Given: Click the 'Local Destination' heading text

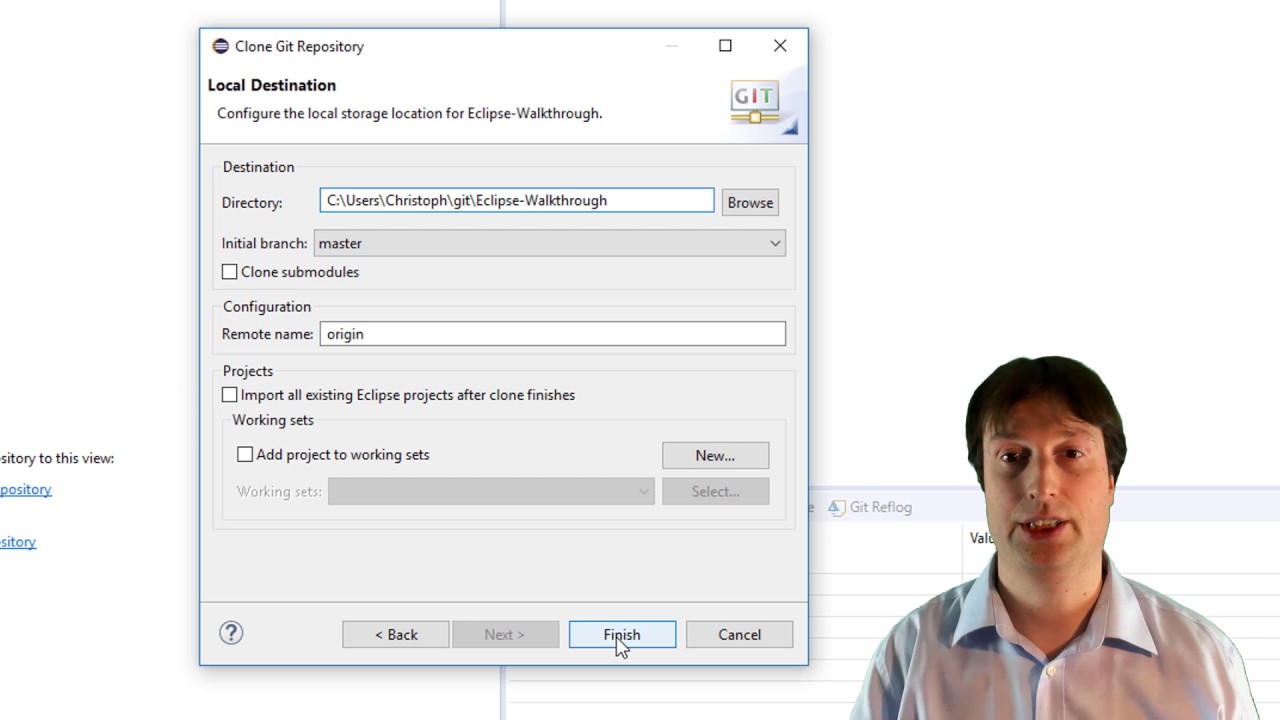Looking at the screenshot, I should tap(272, 85).
